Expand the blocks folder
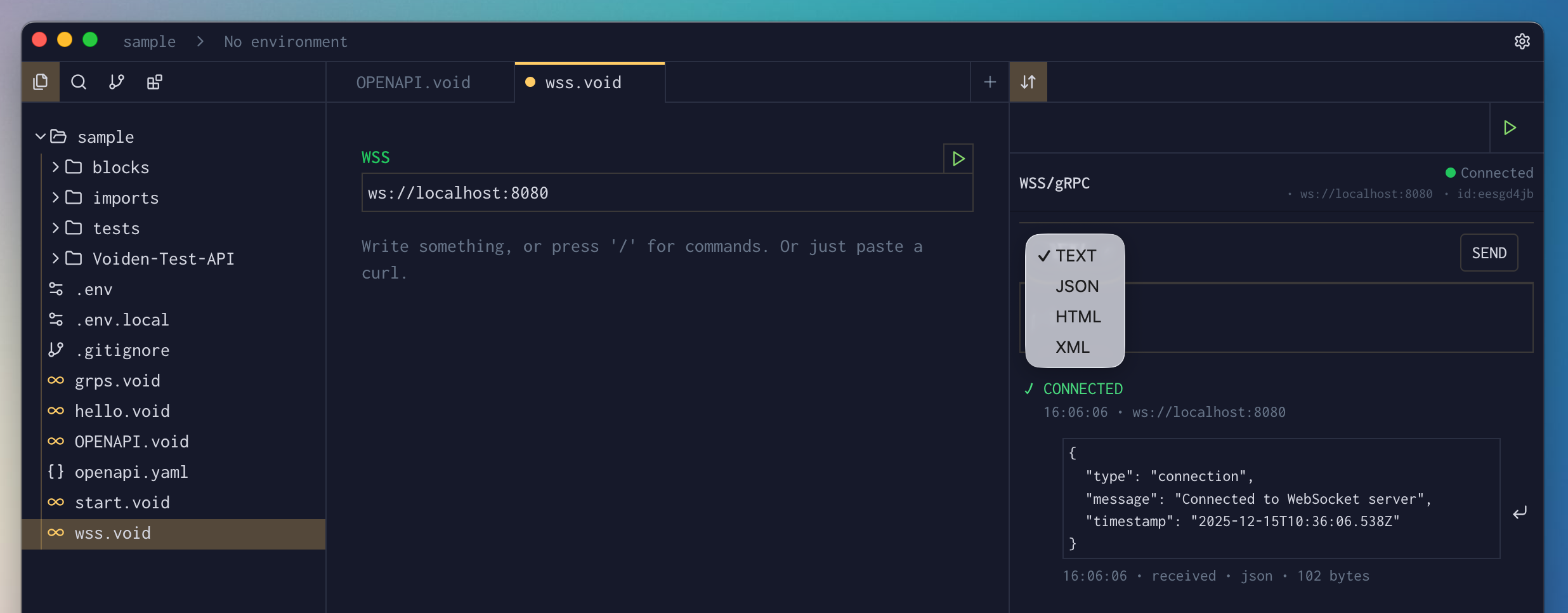This screenshot has width=1568, height=613. click(56, 166)
